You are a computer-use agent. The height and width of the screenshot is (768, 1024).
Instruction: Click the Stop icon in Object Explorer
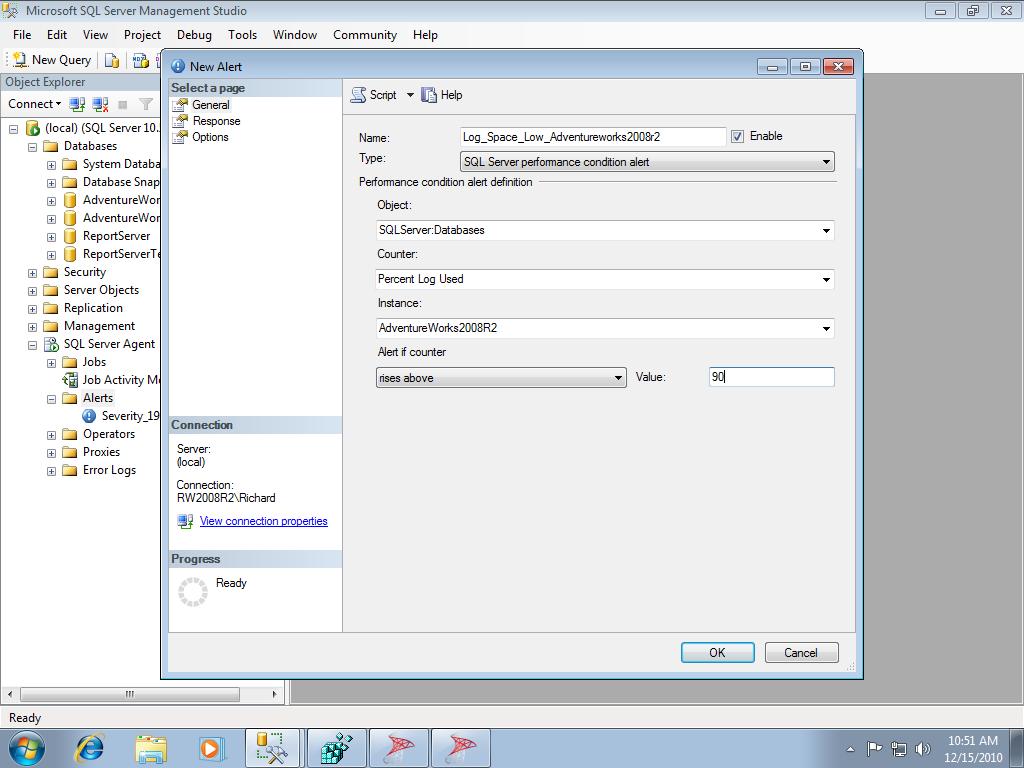click(123, 104)
